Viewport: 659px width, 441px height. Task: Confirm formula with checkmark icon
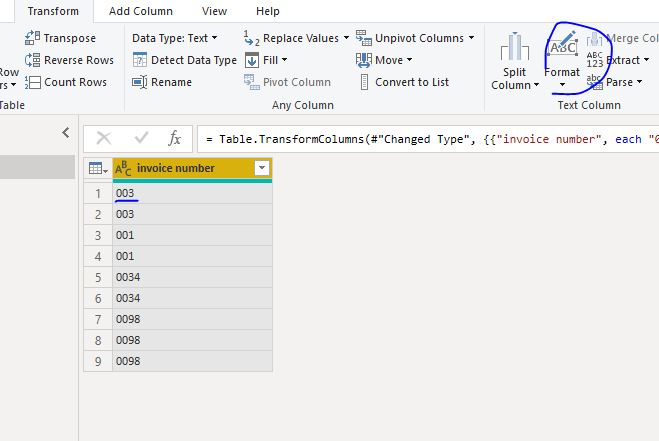coord(141,137)
